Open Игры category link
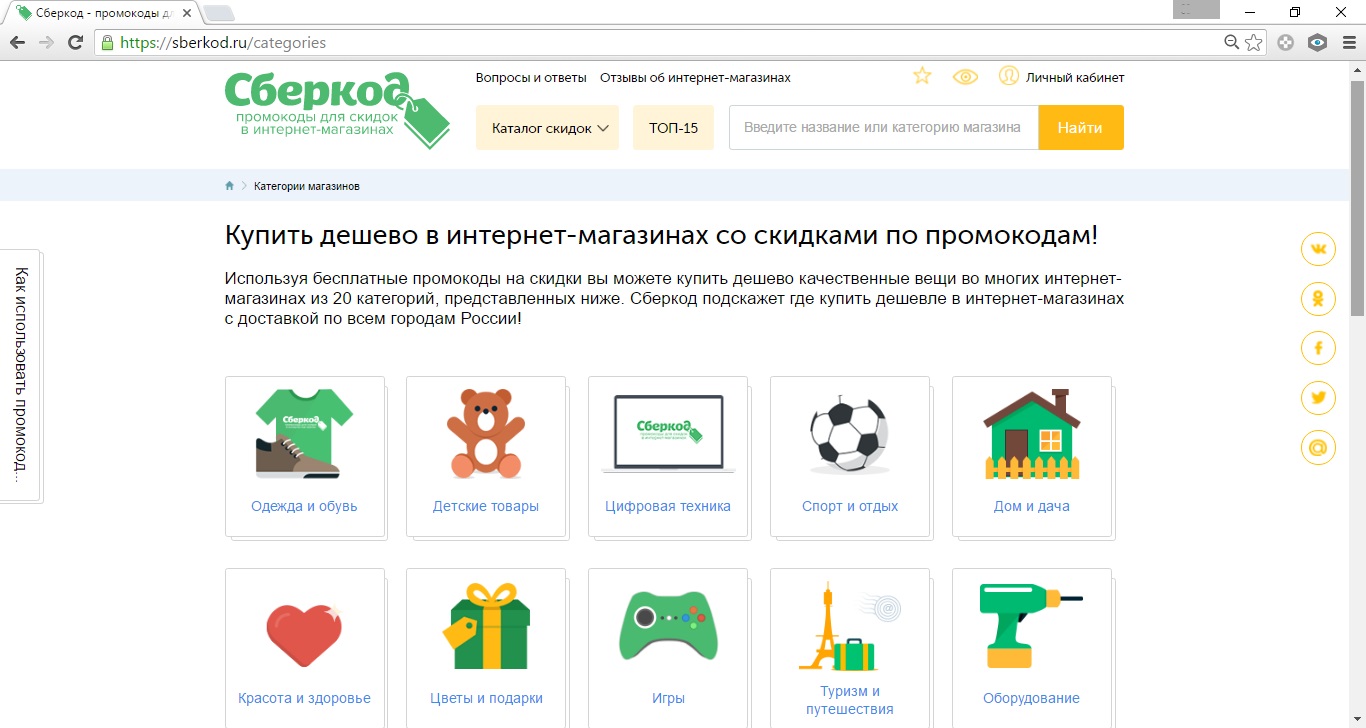The width and height of the screenshot is (1366, 728). [x=668, y=698]
